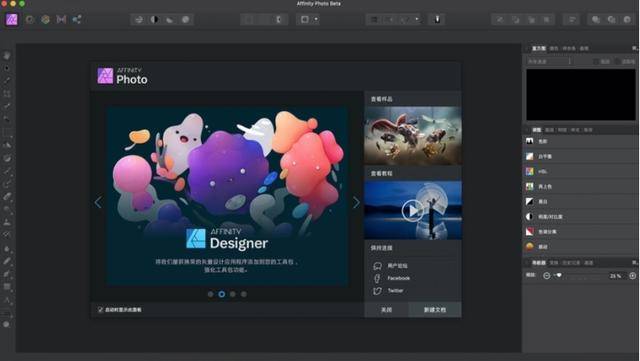Toggle the Layer checkbox in Histogram panel

[x=596, y=61]
